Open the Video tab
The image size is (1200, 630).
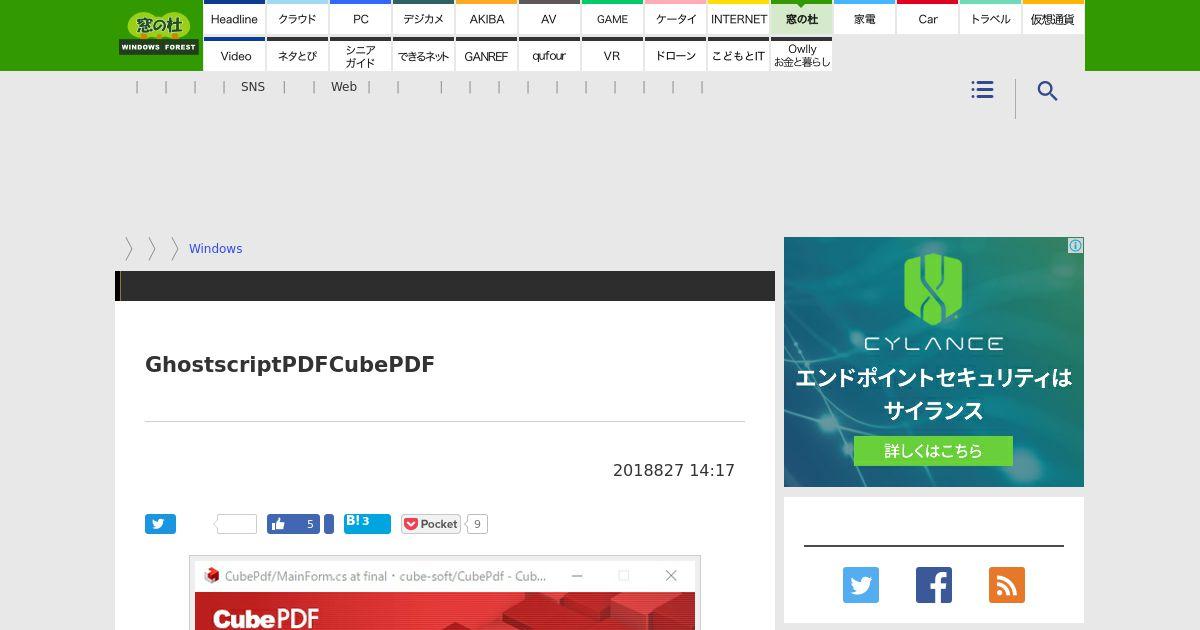(x=234, y=54)
